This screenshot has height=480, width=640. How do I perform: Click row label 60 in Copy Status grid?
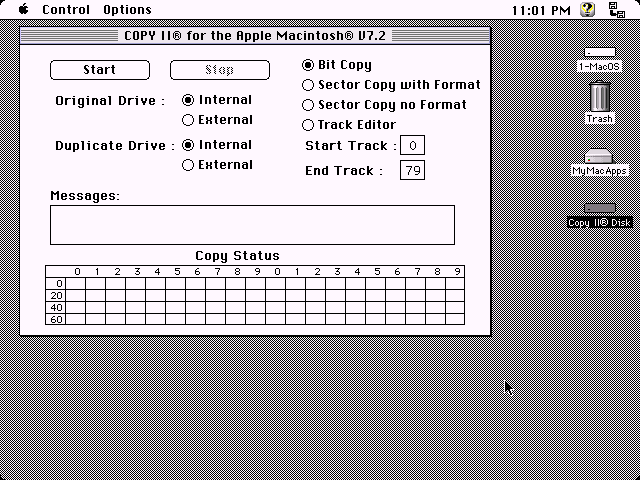tap(56, 319)
